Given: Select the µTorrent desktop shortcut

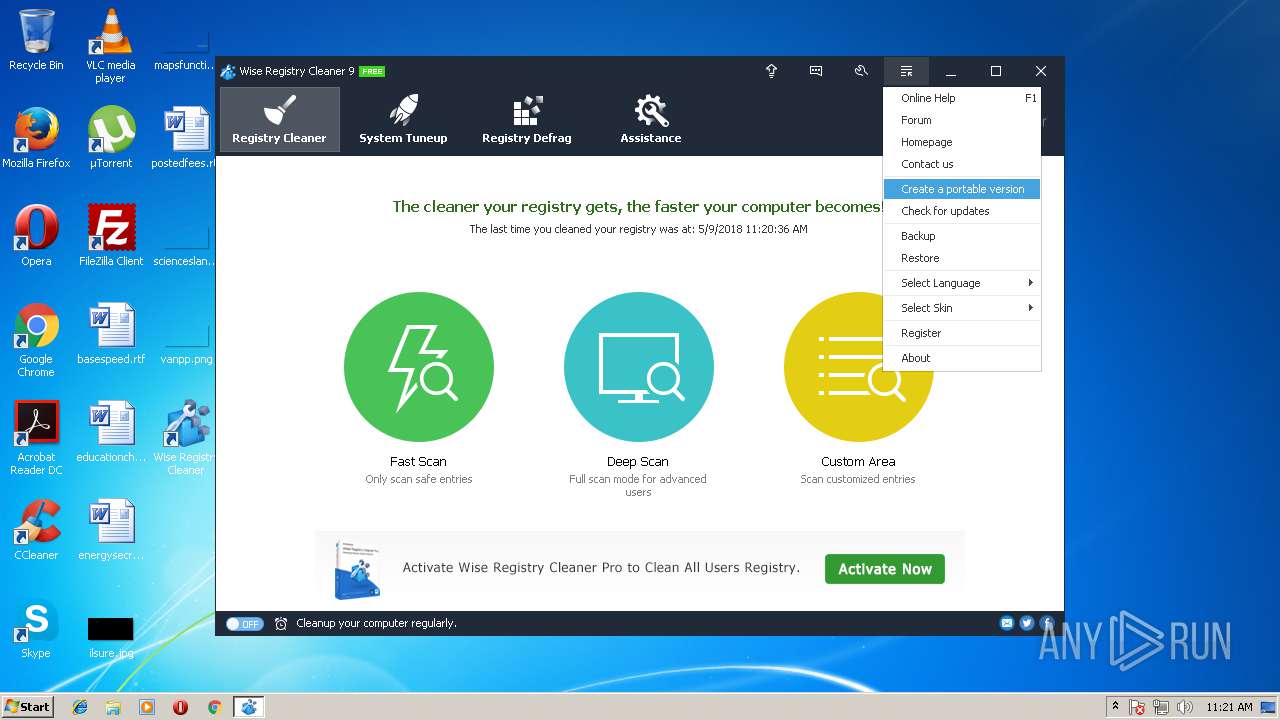Looking at the screenshot, I should (111, 138).
